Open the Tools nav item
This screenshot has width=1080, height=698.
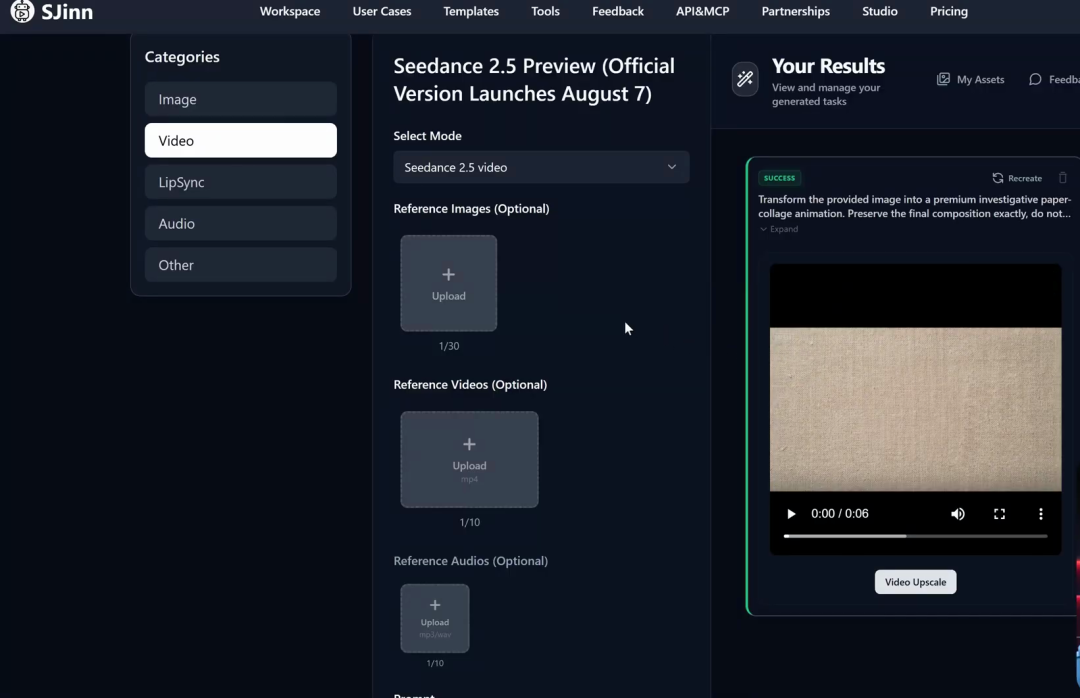pyautogui.click(x=546, y=11)
